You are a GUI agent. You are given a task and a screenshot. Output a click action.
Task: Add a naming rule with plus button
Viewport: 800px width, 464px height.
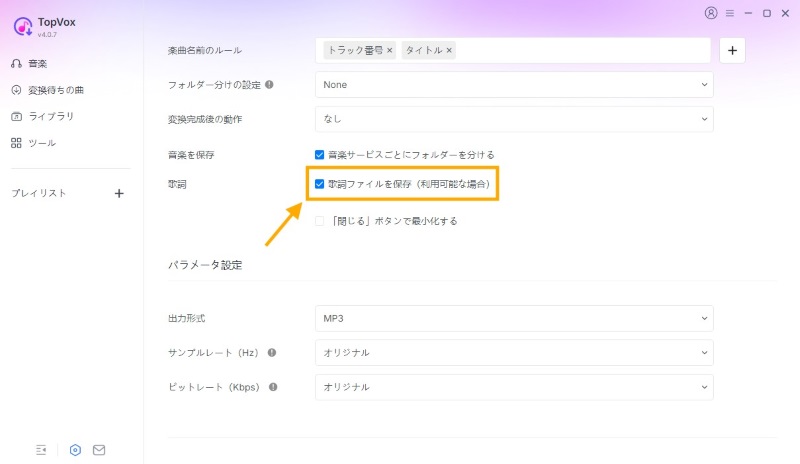click(x=732, y=51)
